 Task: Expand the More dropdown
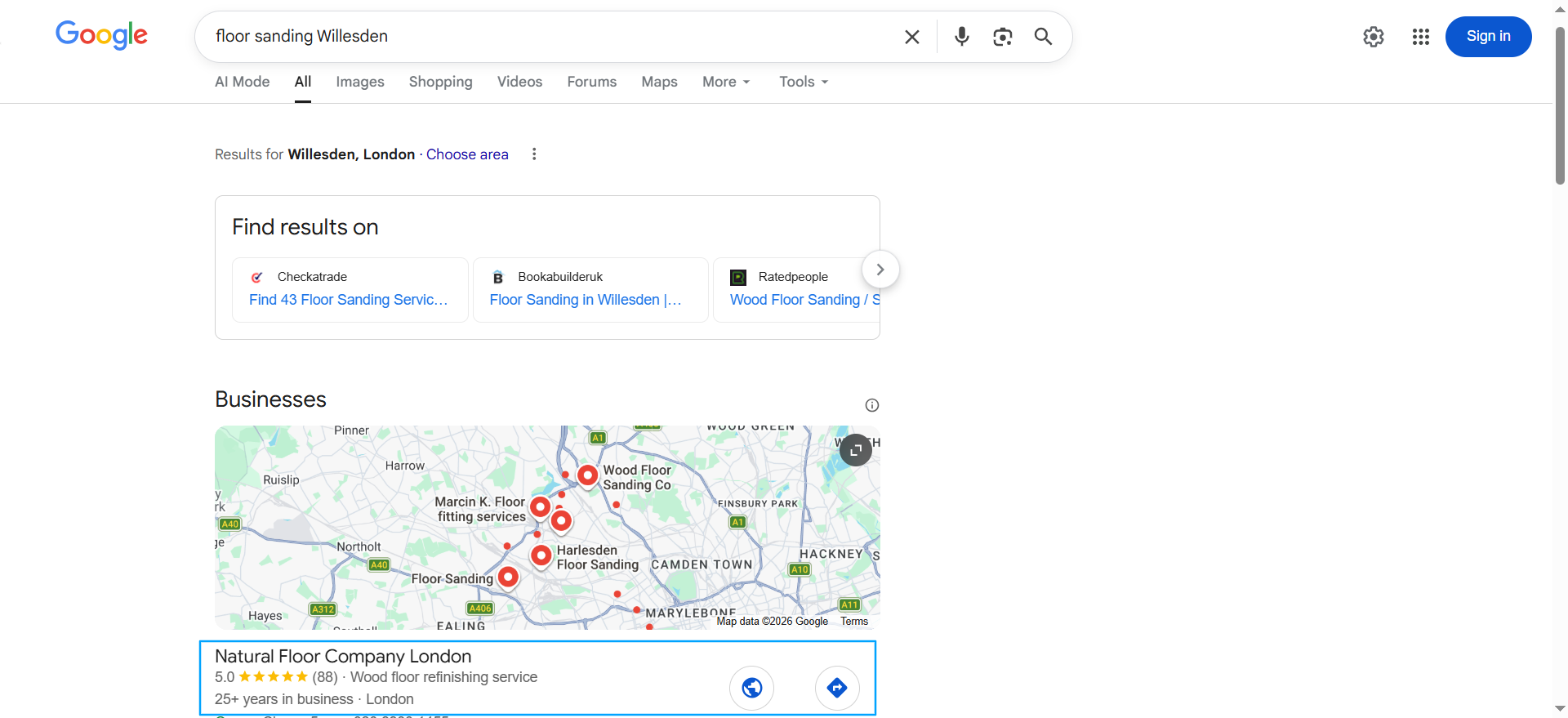[726, 82]
